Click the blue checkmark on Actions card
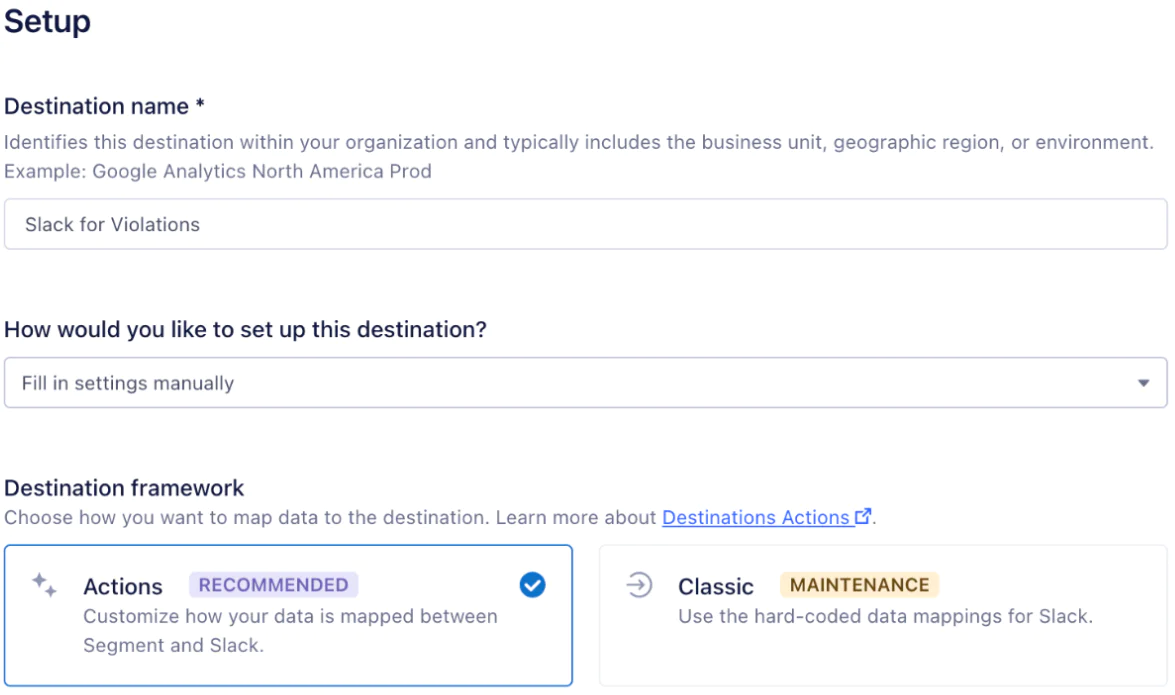The image size is (1175, 695). (x=532, y=586)
